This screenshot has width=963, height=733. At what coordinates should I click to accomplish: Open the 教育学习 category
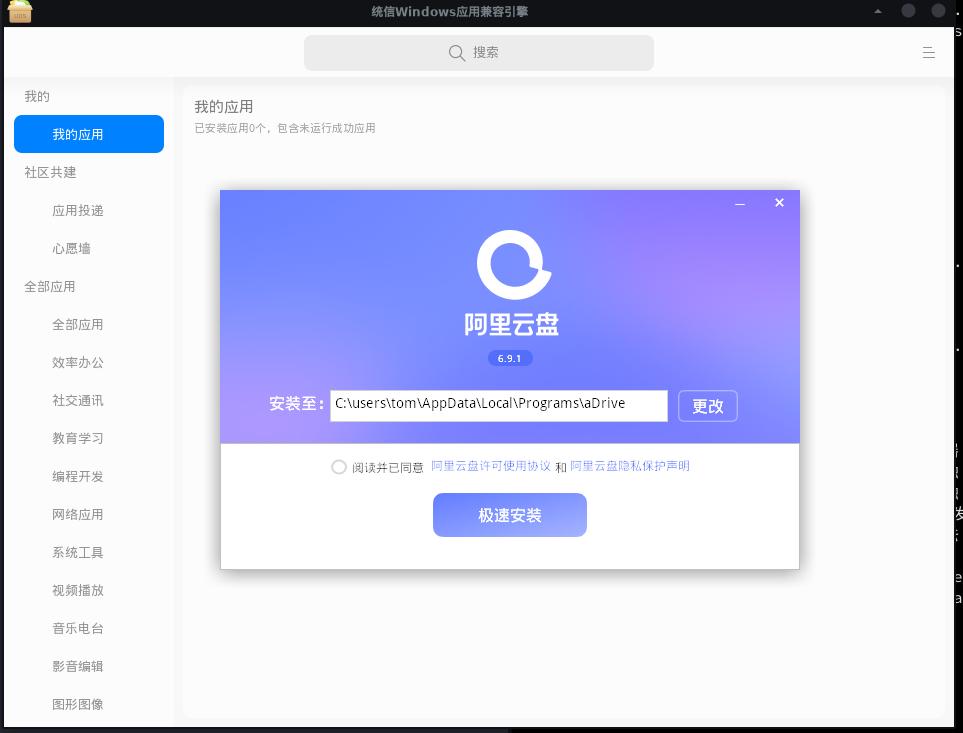pyautogui.click(x=77, y=438)
